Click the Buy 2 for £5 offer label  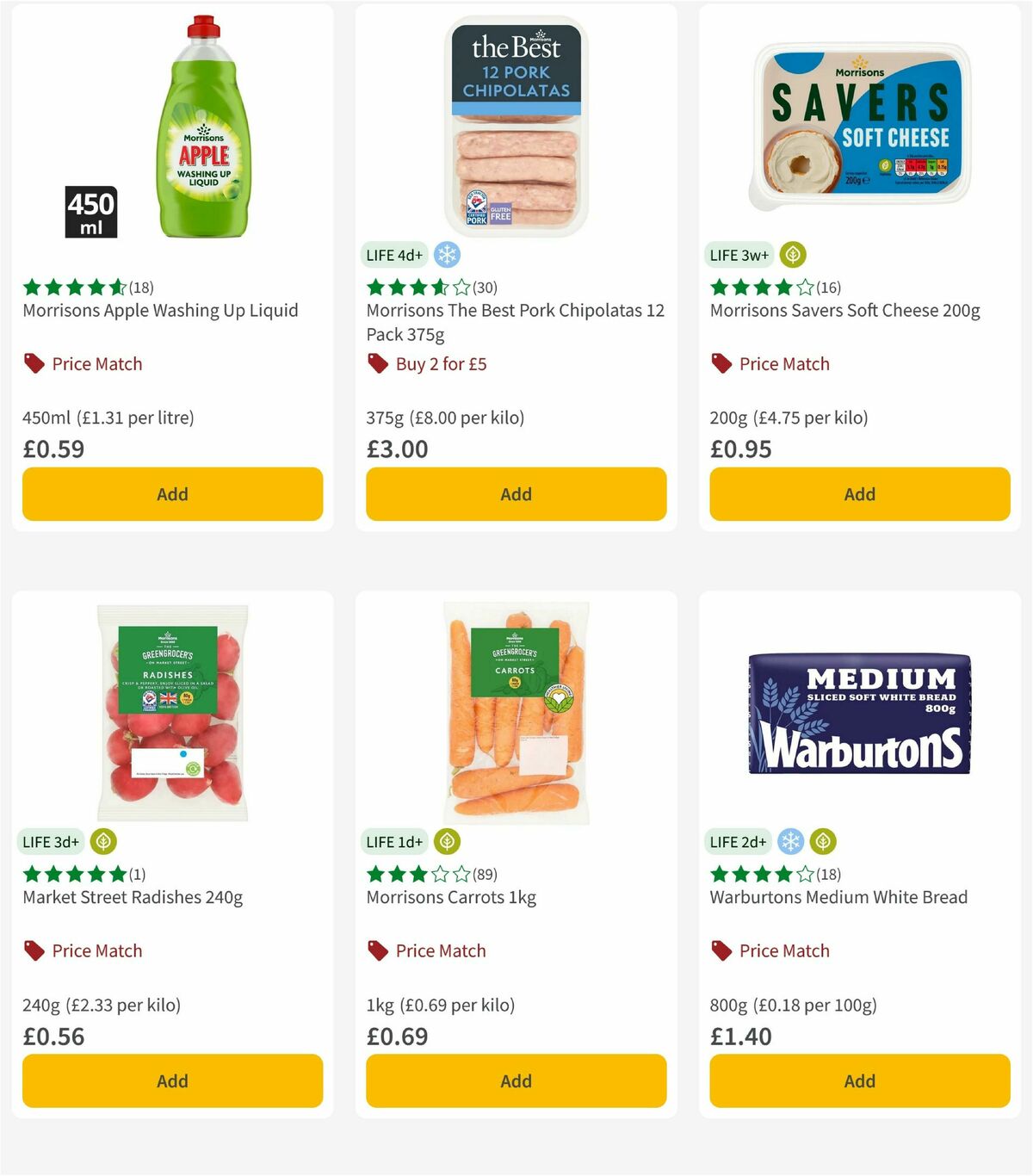[x=440, y=363]
